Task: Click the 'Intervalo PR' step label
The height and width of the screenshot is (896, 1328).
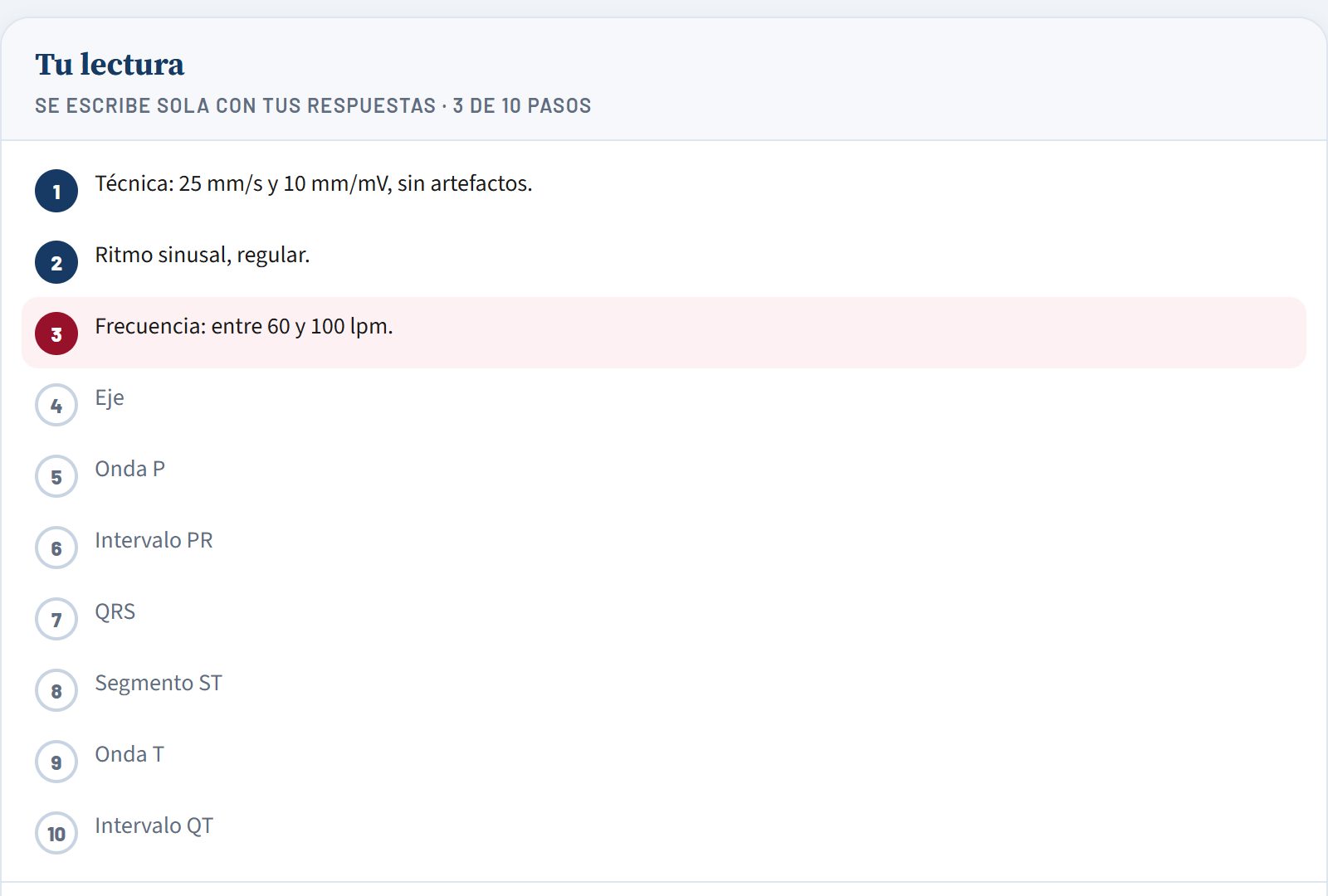Action: tap(154, 540)
